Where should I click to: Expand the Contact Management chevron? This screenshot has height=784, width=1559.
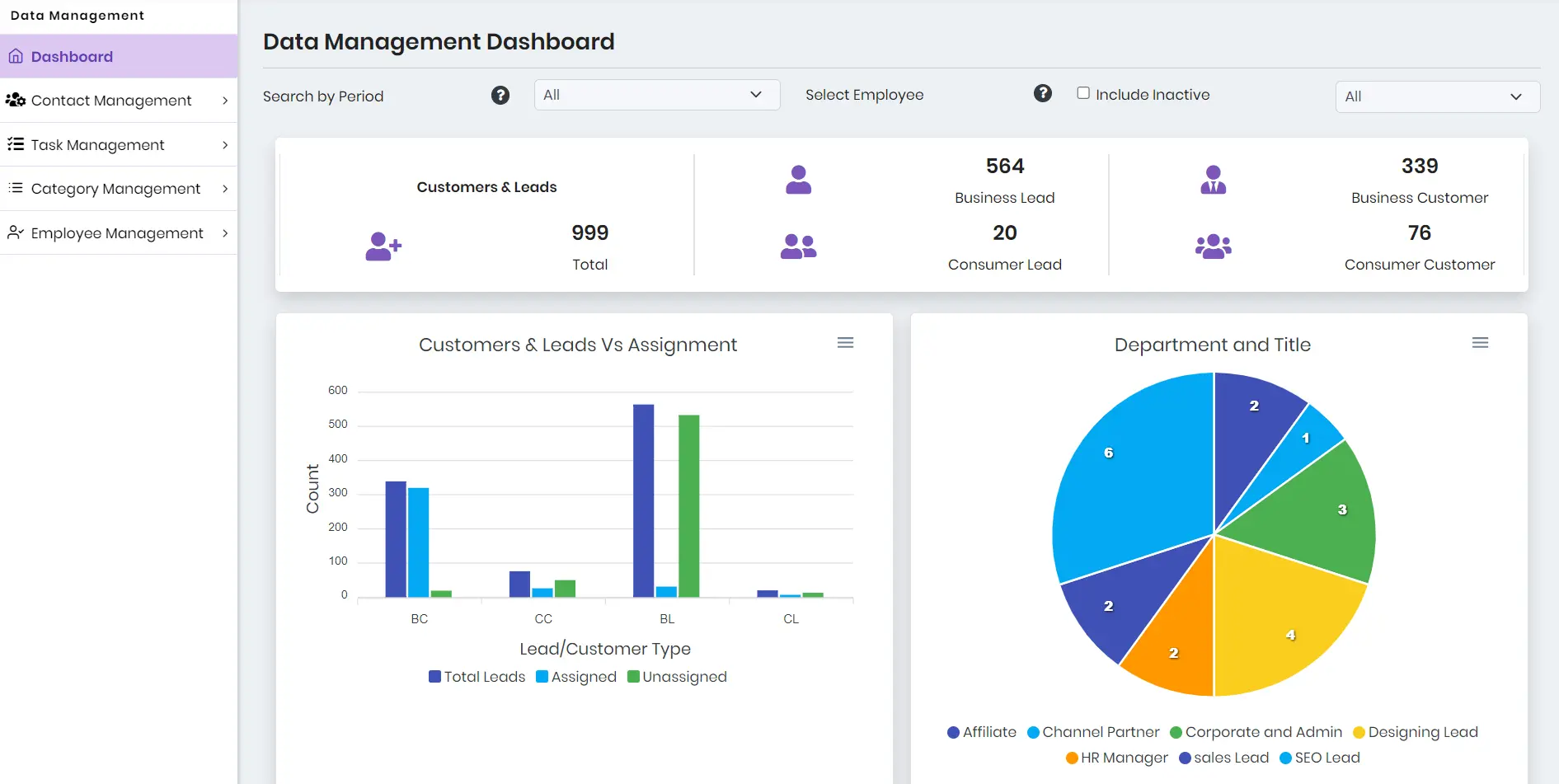225,100
